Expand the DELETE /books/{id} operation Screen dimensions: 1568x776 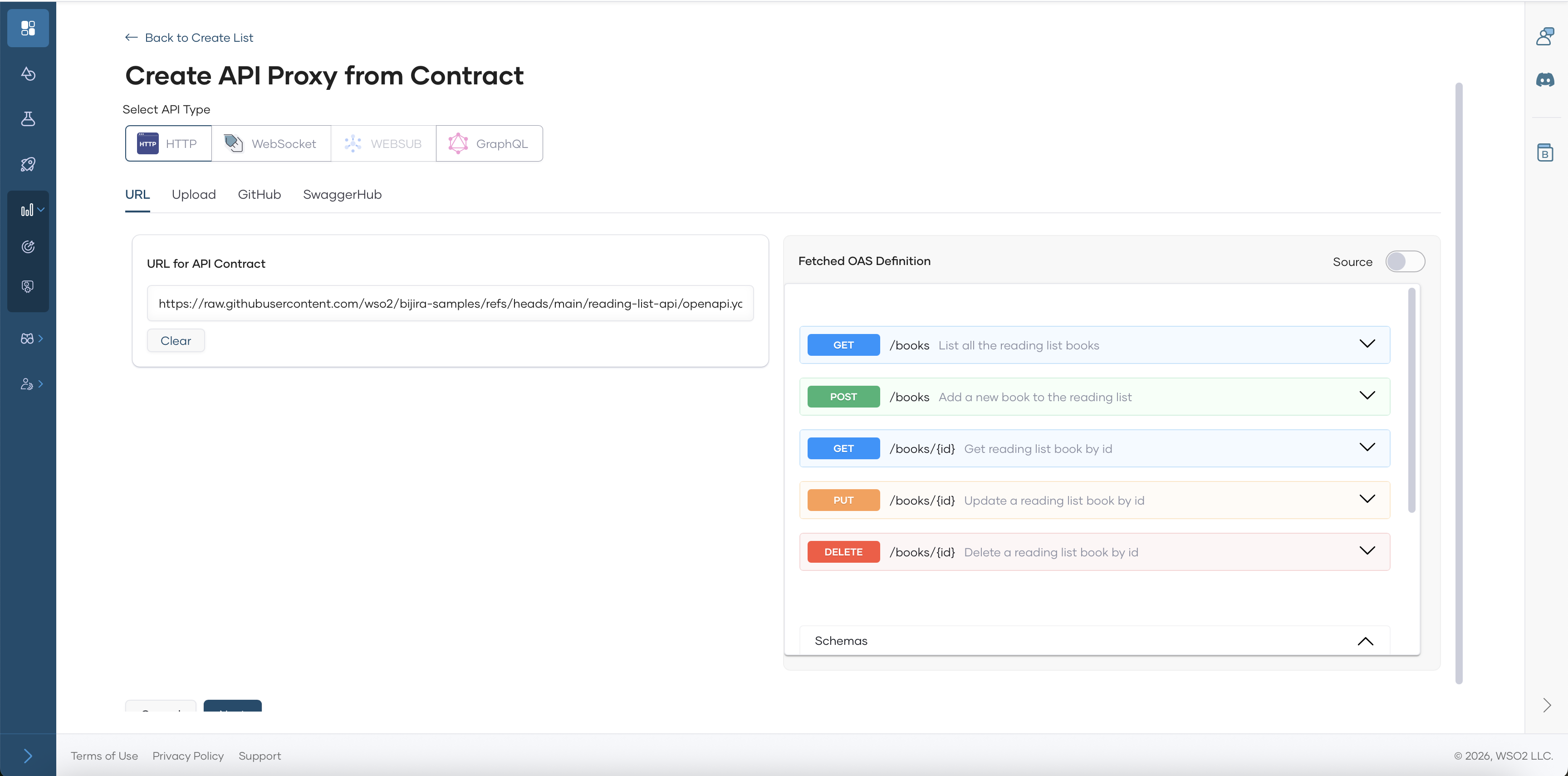(x=1367, y=551)
